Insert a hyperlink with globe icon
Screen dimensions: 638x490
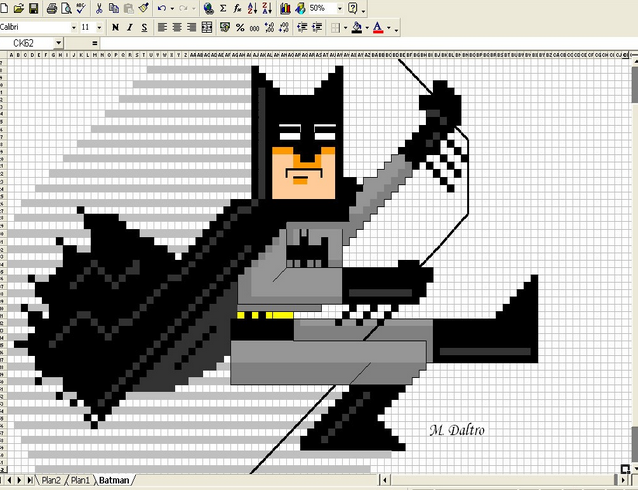[x=208, y=8]
